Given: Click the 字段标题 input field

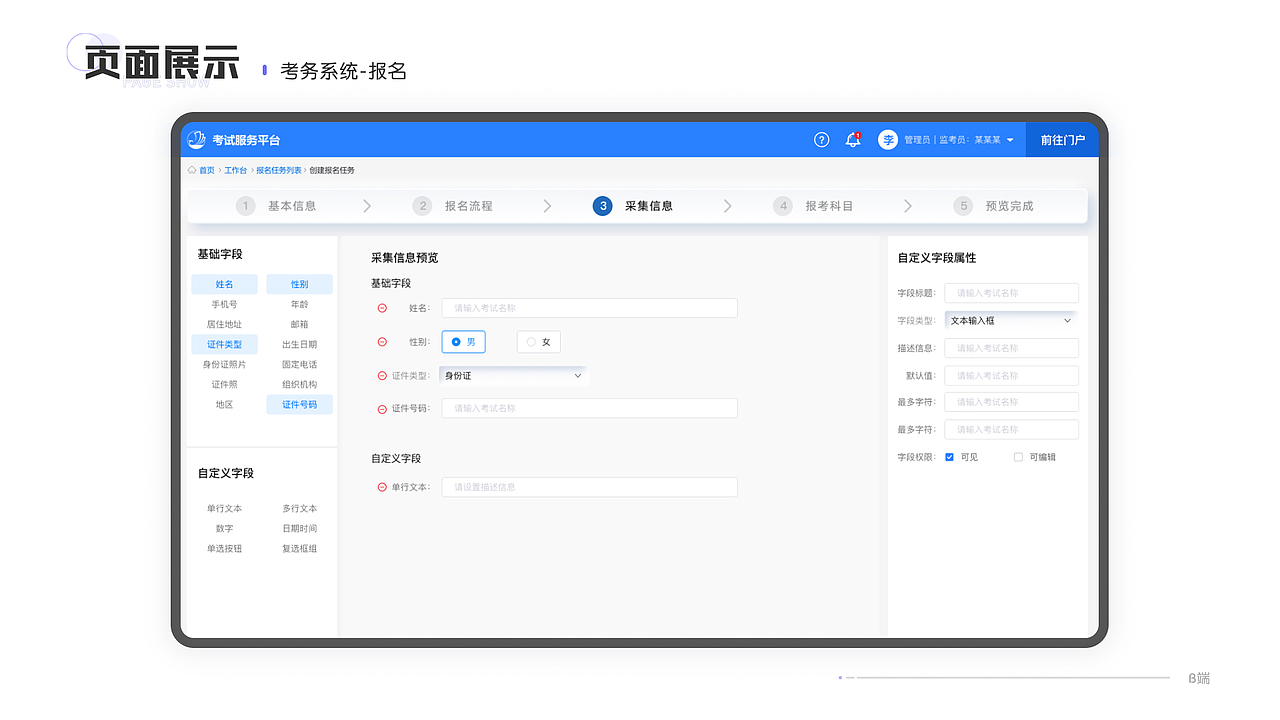Looking at the screenshot, I should pos(1011,293).
